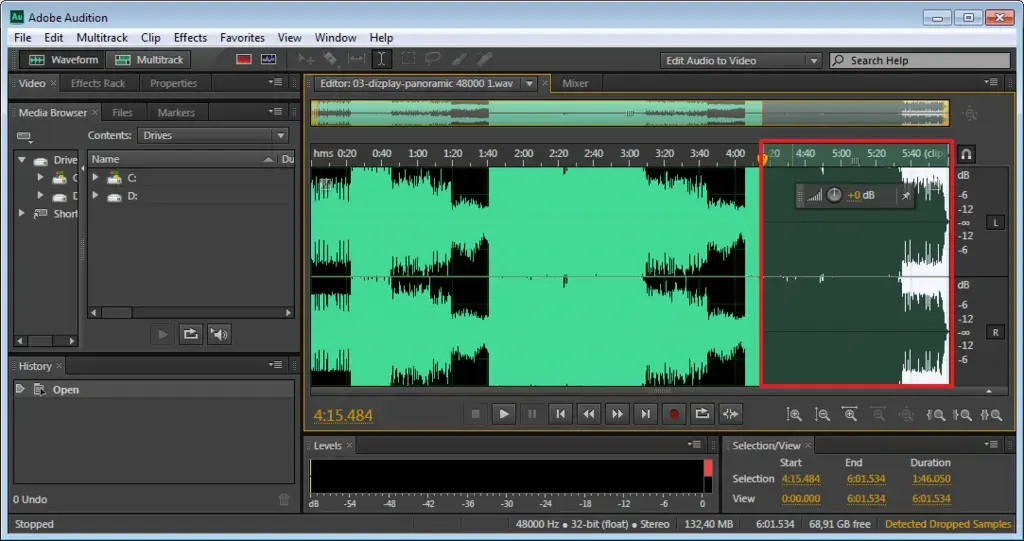Screen dimensions: 1024x541
Task: Click the volume knob on the HUD
Action: click(x=834, y=195)
